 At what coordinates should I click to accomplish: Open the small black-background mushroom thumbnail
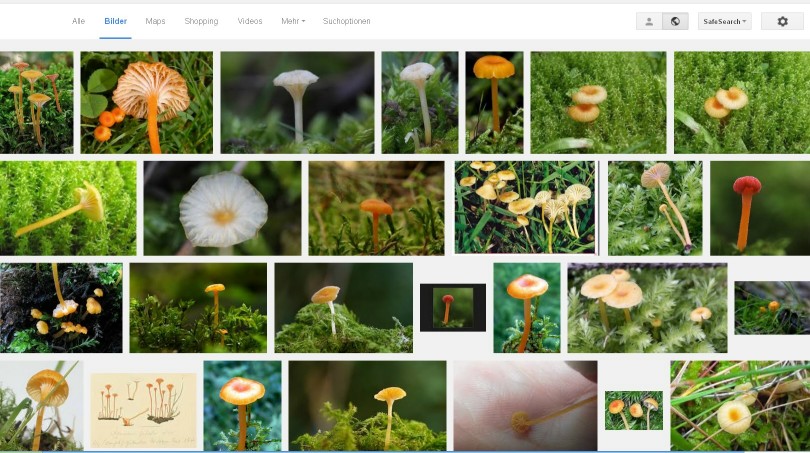click(x=452, y=307)
